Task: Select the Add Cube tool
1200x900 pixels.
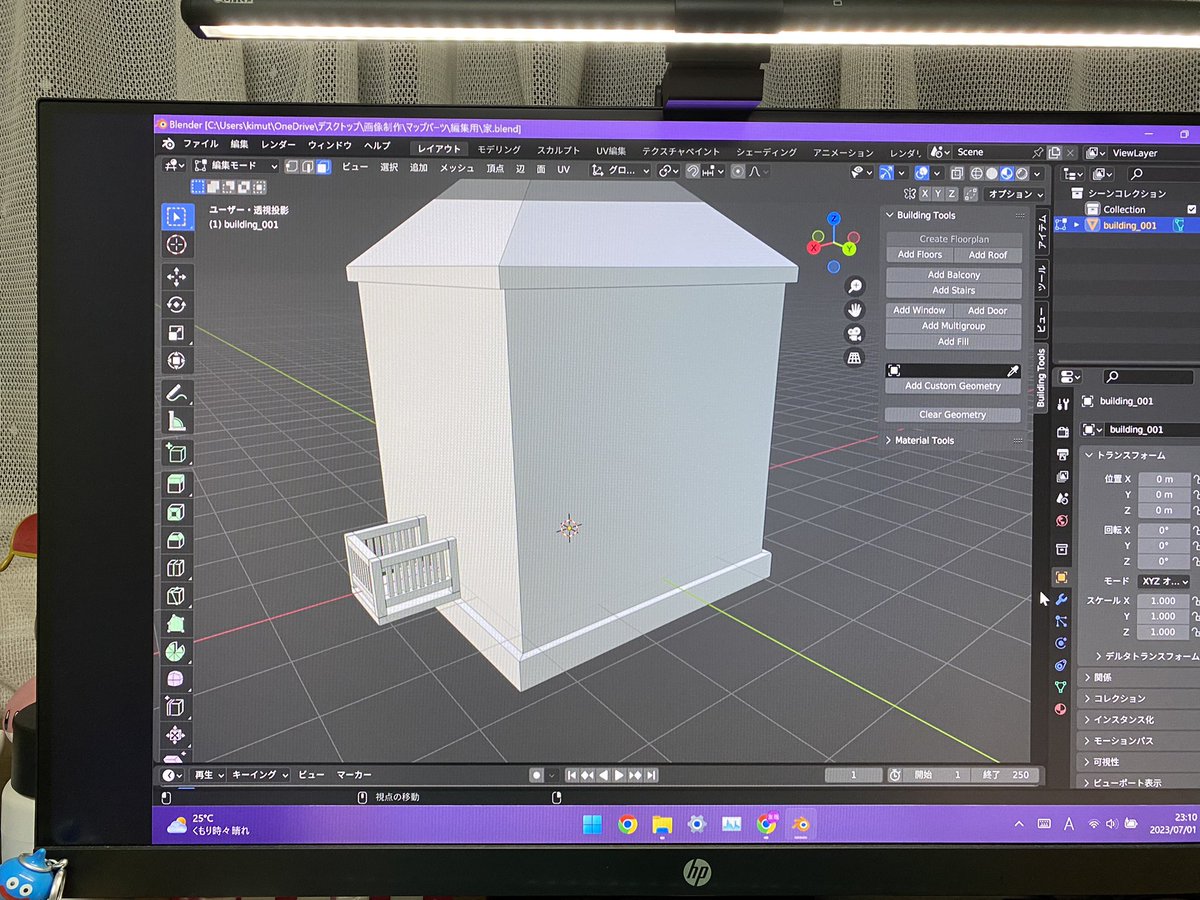Action: click(176, 453)
